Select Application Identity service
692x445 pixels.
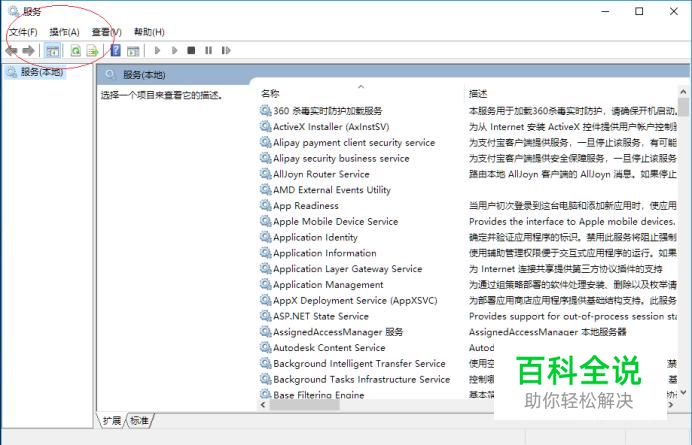point(315,238)
